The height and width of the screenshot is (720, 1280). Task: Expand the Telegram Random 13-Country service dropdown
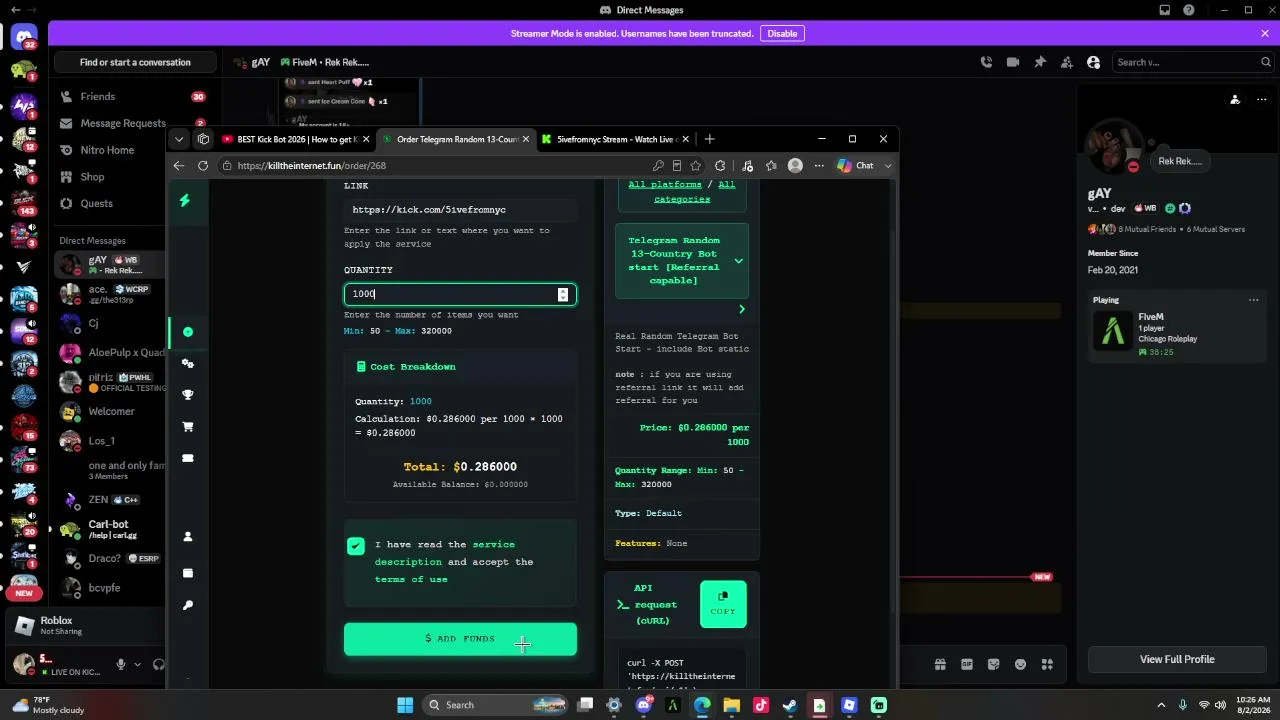coord(681,261)
